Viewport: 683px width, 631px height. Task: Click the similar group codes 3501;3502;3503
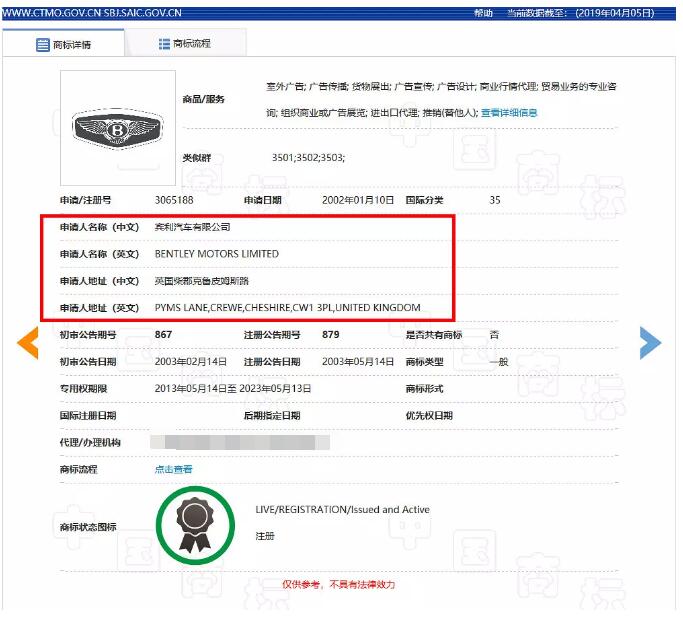point(308,158)
